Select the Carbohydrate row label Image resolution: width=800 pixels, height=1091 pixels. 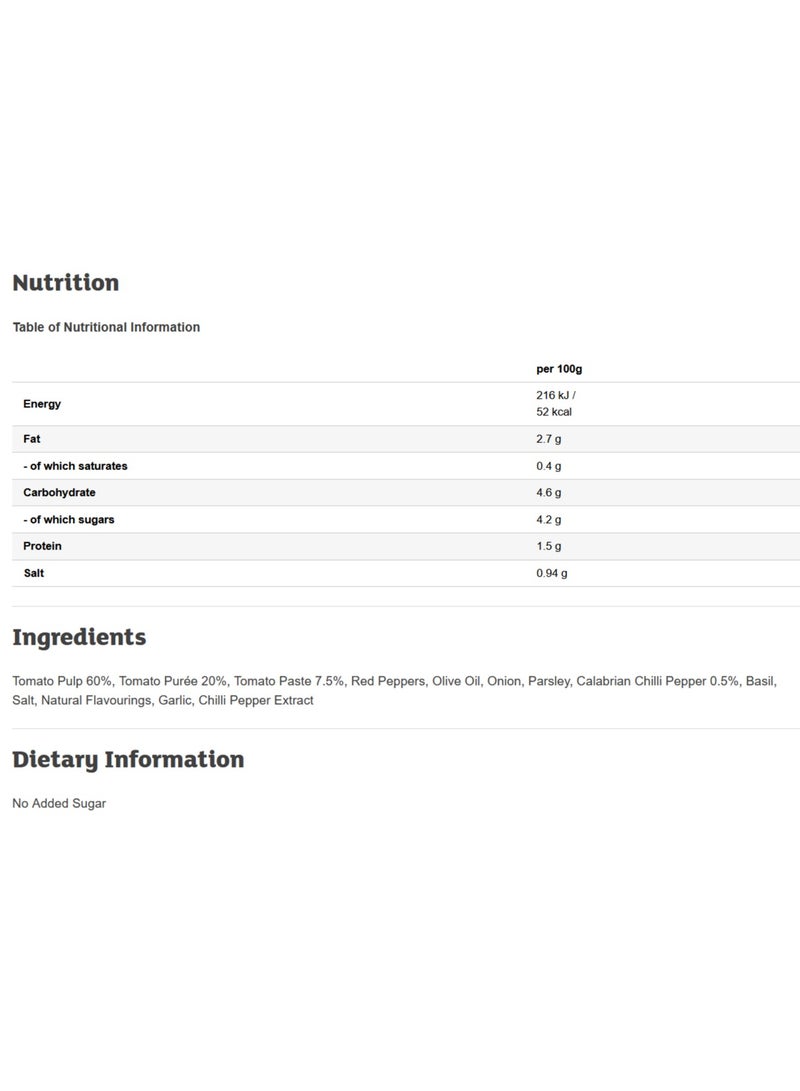[59, 493]
